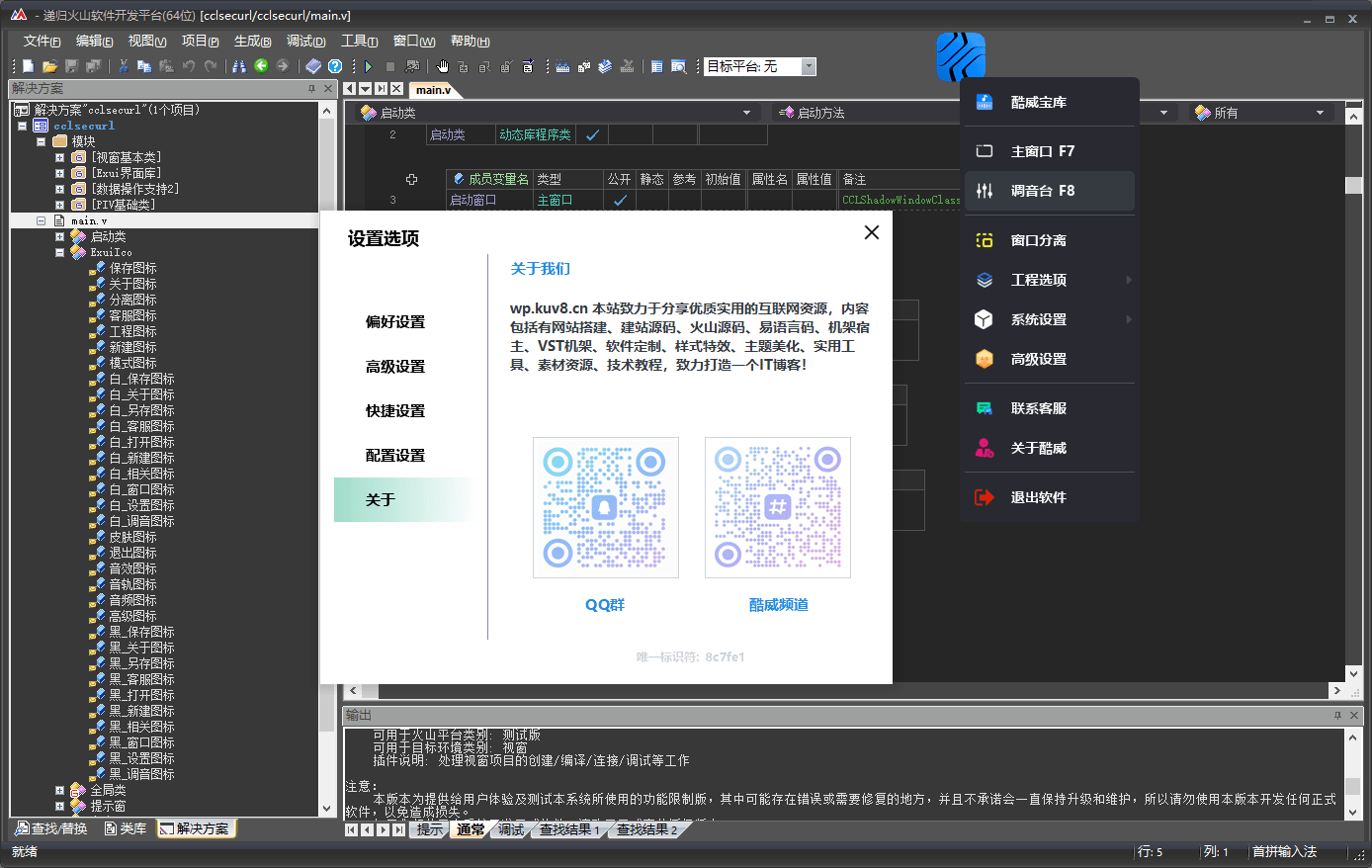The height and width of the screenshot is (868, 1372).
Task: Open 酷威宝库 from popup menu
Action: click(1049, 102)
